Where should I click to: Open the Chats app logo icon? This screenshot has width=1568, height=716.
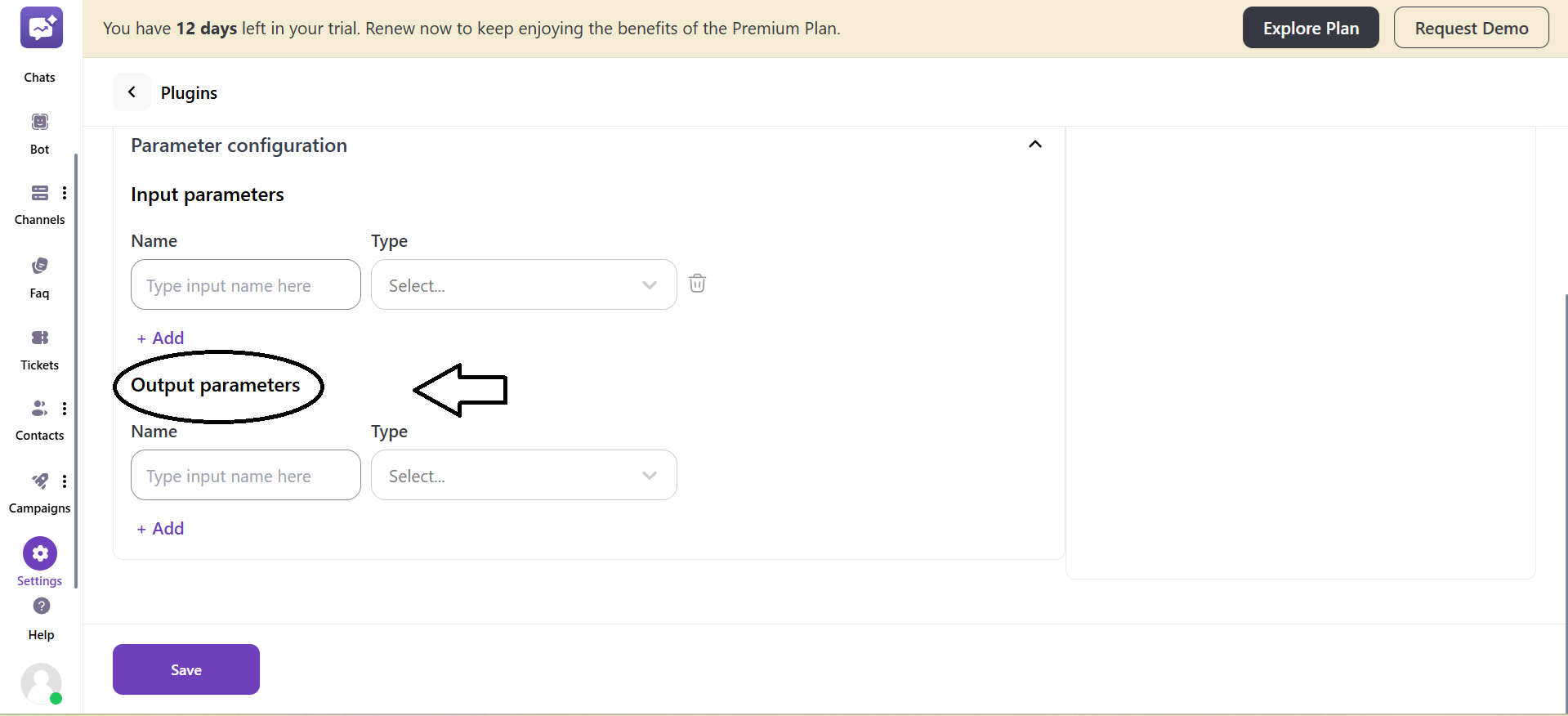(41, 29)
